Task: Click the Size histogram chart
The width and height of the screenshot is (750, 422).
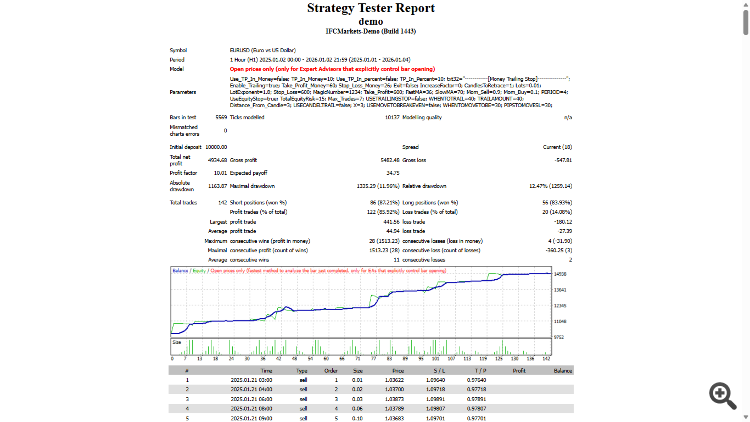Action: 361,347
